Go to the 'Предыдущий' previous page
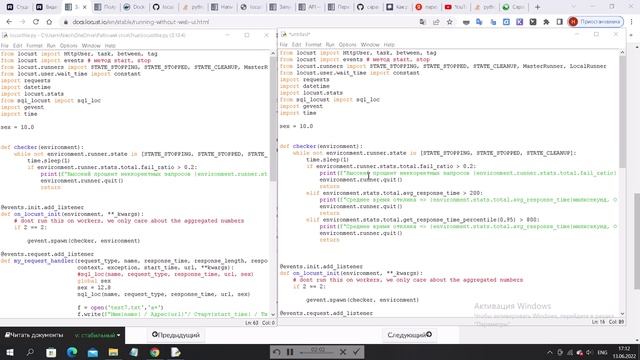The height and width of the screenshot is (360, 640). (176, 335)
